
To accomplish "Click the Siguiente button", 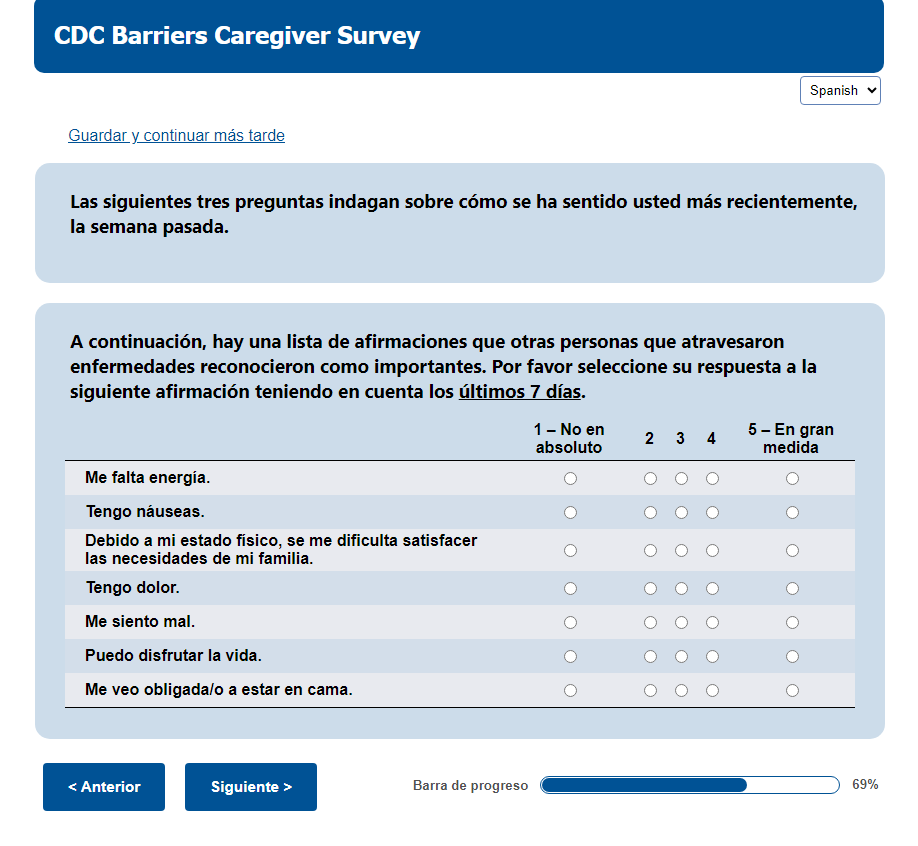I will (x=251, y=787).
